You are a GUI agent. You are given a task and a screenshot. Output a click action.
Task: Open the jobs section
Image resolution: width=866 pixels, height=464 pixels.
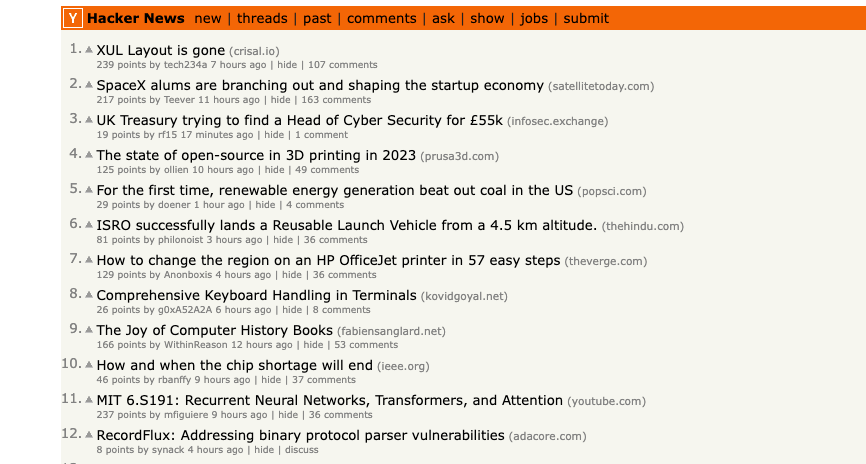(534, 18)
